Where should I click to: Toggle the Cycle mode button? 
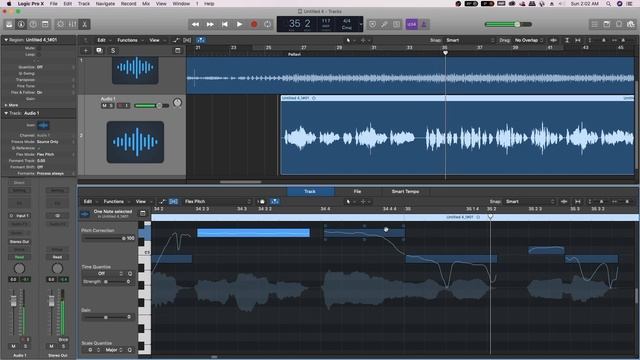click(x=267, y=24)
